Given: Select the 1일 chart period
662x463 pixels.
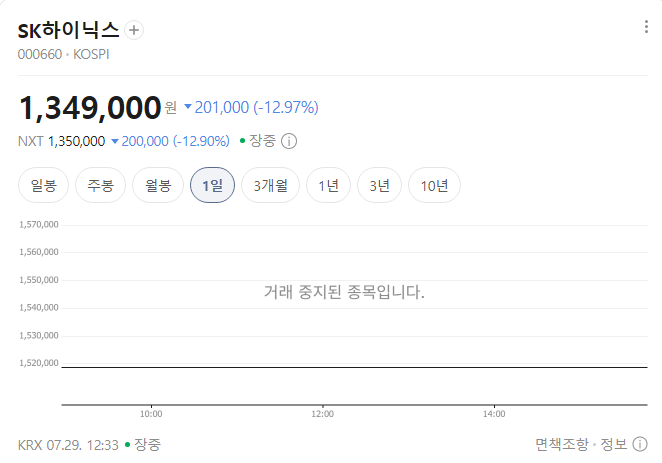Looking at the screenshot, I should 212,185.
